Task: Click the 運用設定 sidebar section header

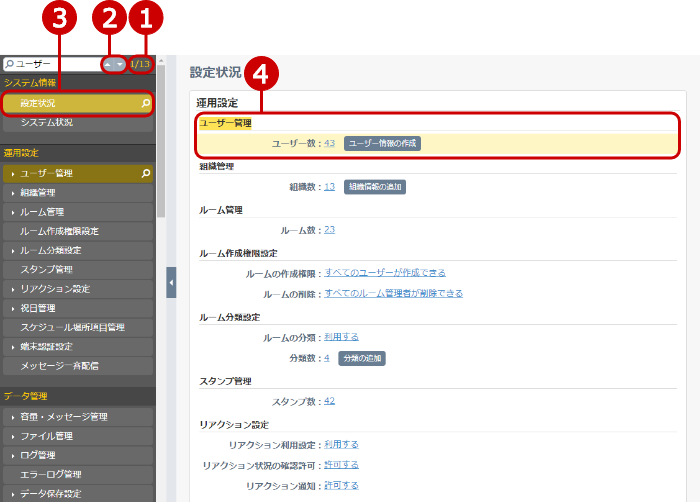Action: (21, 153)
